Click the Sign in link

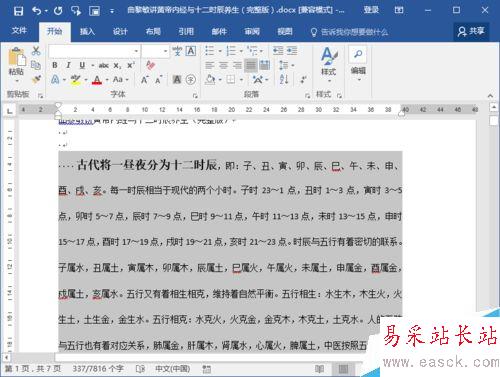tap(371, 10)
